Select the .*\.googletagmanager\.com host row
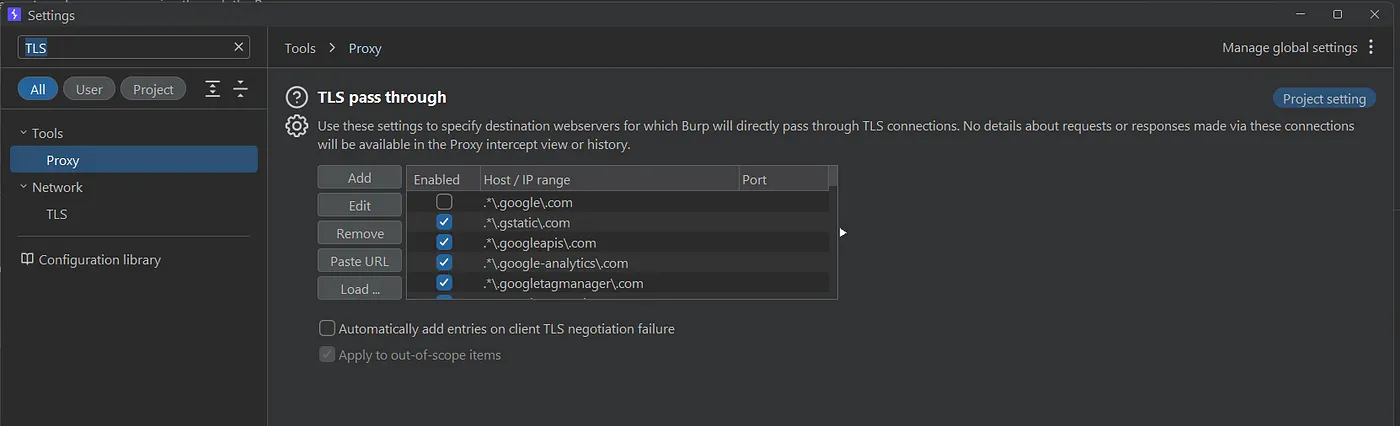The height and width of the screenshot is (426, 1400). (618, 283)
